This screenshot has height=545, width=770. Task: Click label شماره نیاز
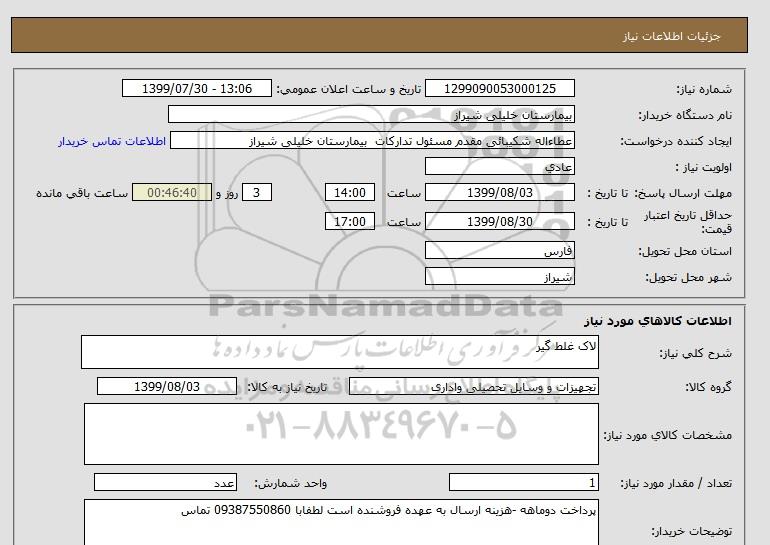704,89
